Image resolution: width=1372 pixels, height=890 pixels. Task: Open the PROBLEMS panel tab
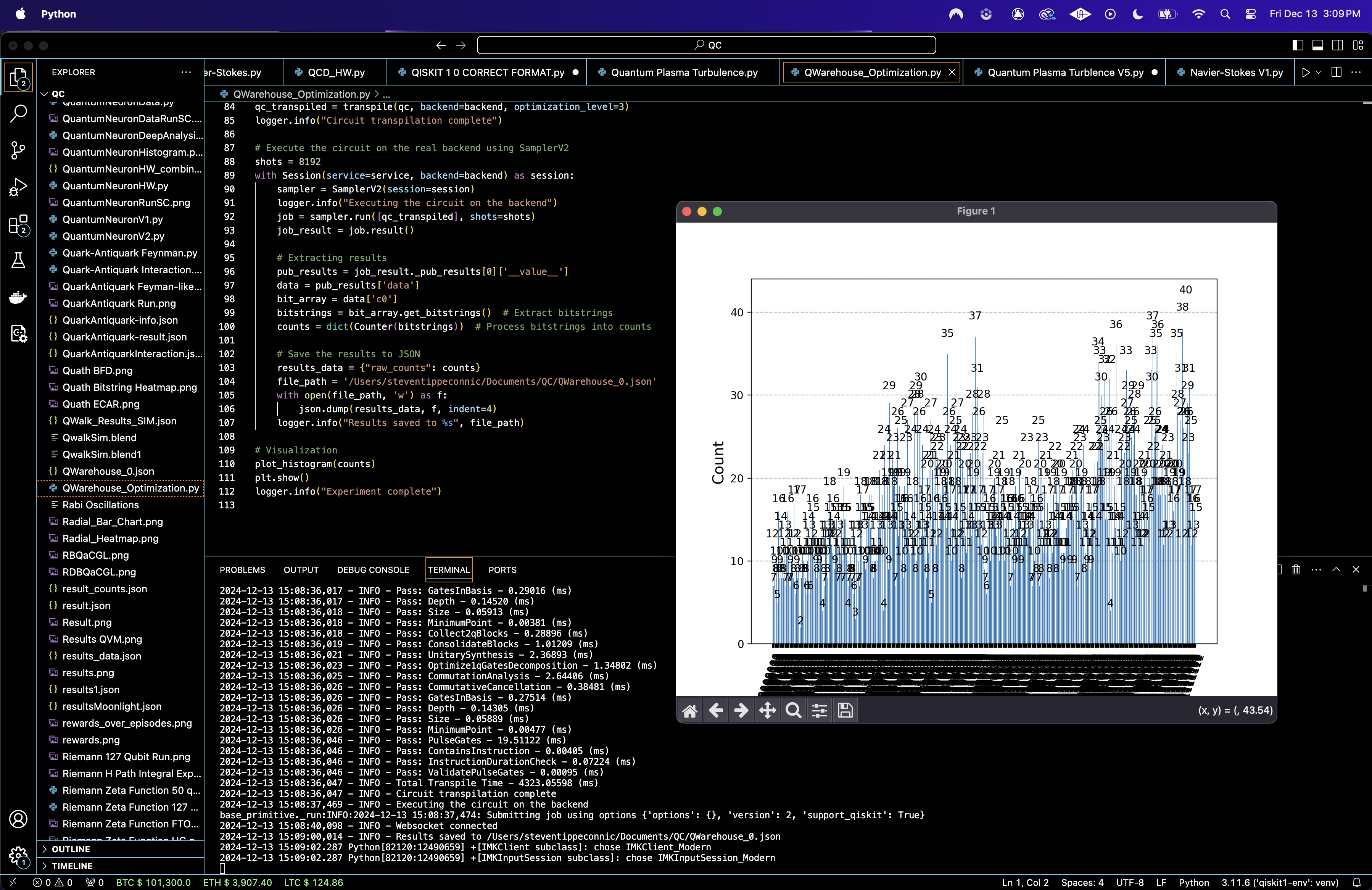pos(242,570)
